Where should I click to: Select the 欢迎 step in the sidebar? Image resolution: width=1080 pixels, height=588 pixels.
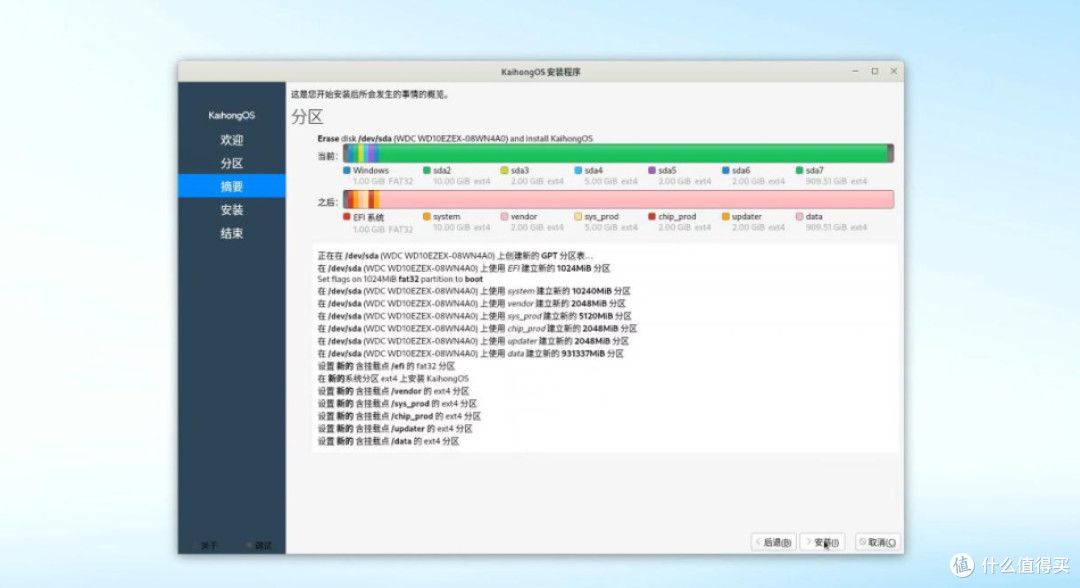point(231,140)
